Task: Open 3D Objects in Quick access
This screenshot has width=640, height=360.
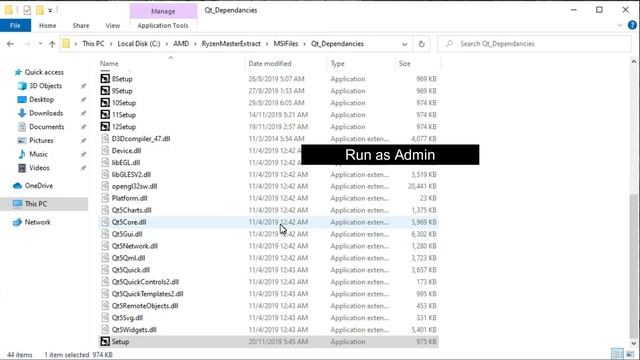Action: click(x=45, y=86)
